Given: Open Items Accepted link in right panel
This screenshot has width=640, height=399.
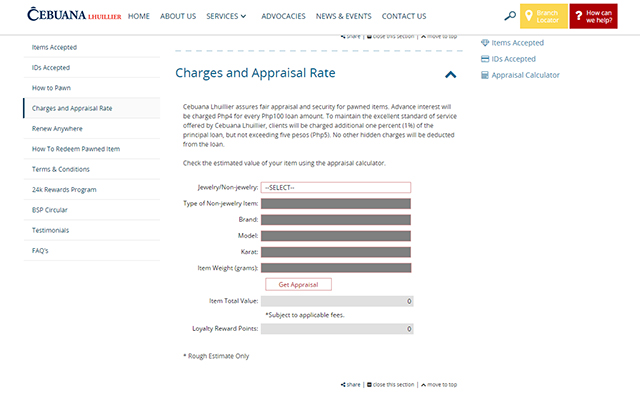Looking at the screenshot, I should [x=518, y=43].
